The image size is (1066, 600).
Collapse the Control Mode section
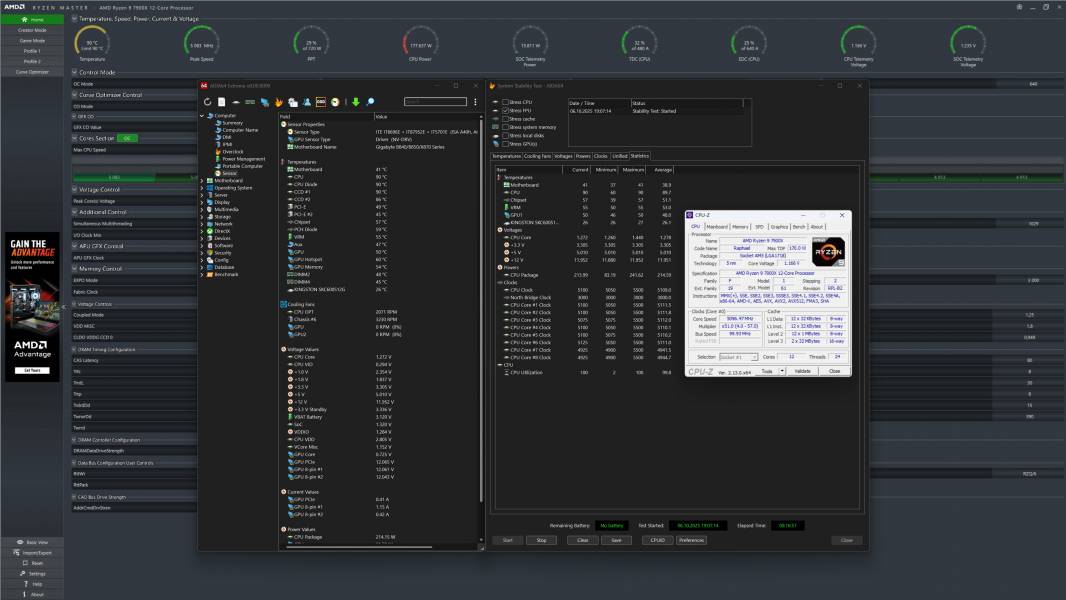click(x=75, y=72)
